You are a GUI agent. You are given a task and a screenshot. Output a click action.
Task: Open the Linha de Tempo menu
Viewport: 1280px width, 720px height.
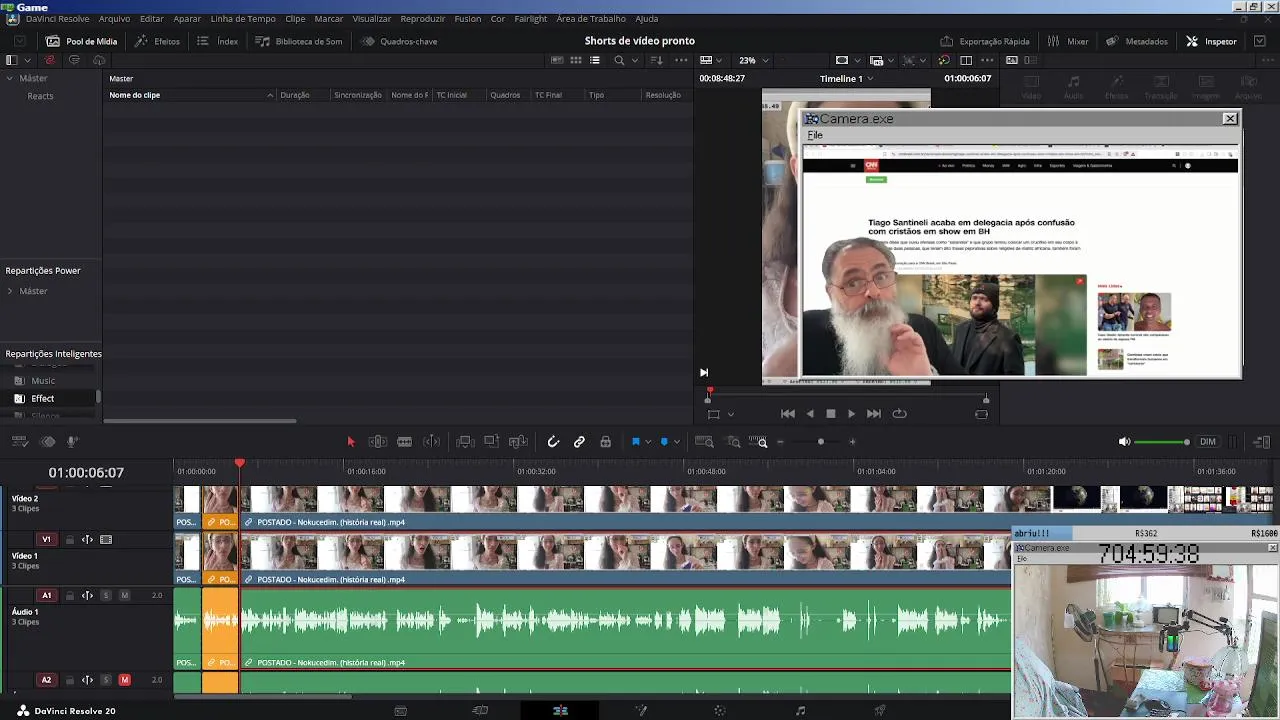pyautogui.click(x=243, y=19)
